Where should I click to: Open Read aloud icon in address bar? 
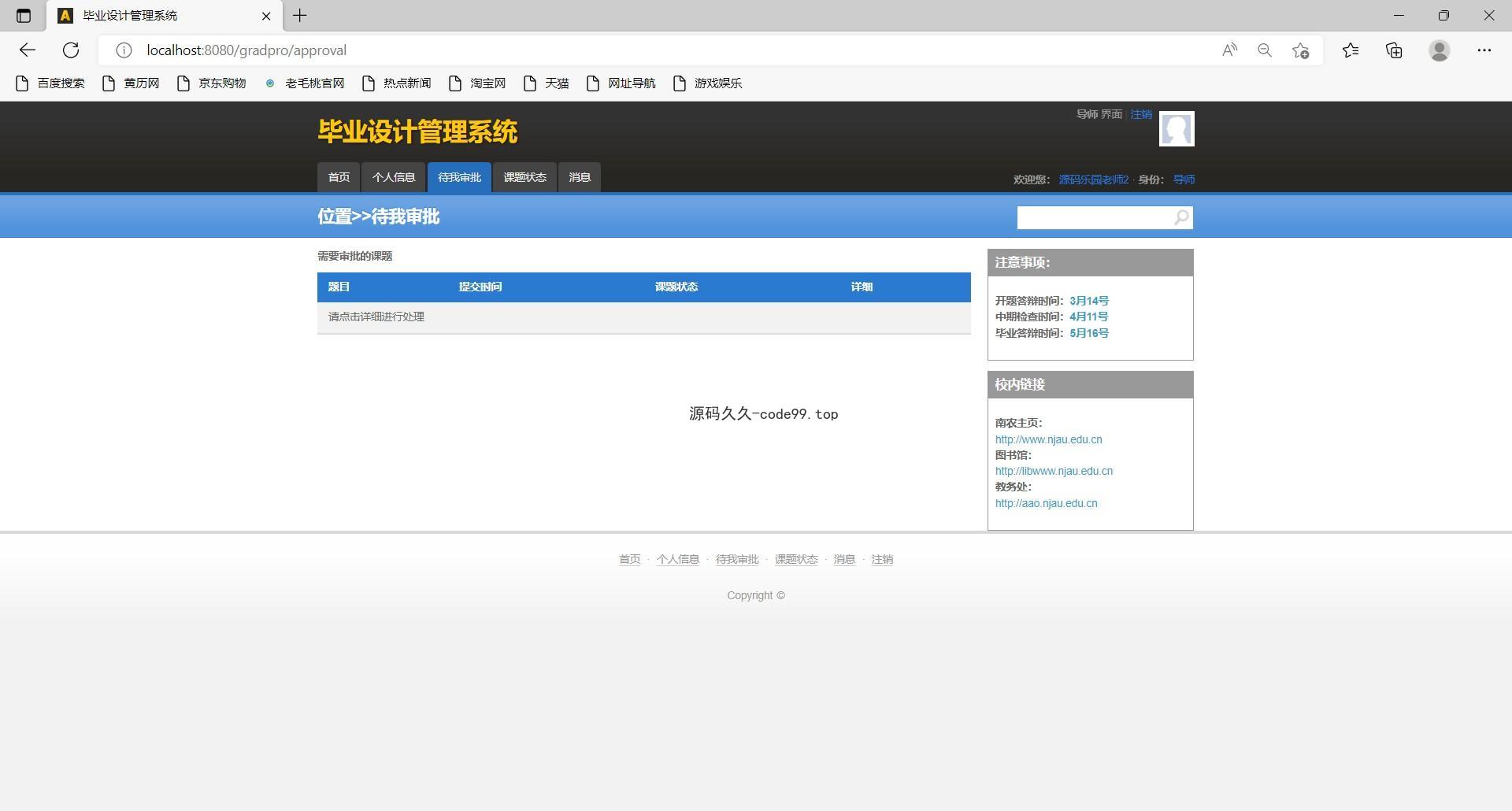point(1229,50)
